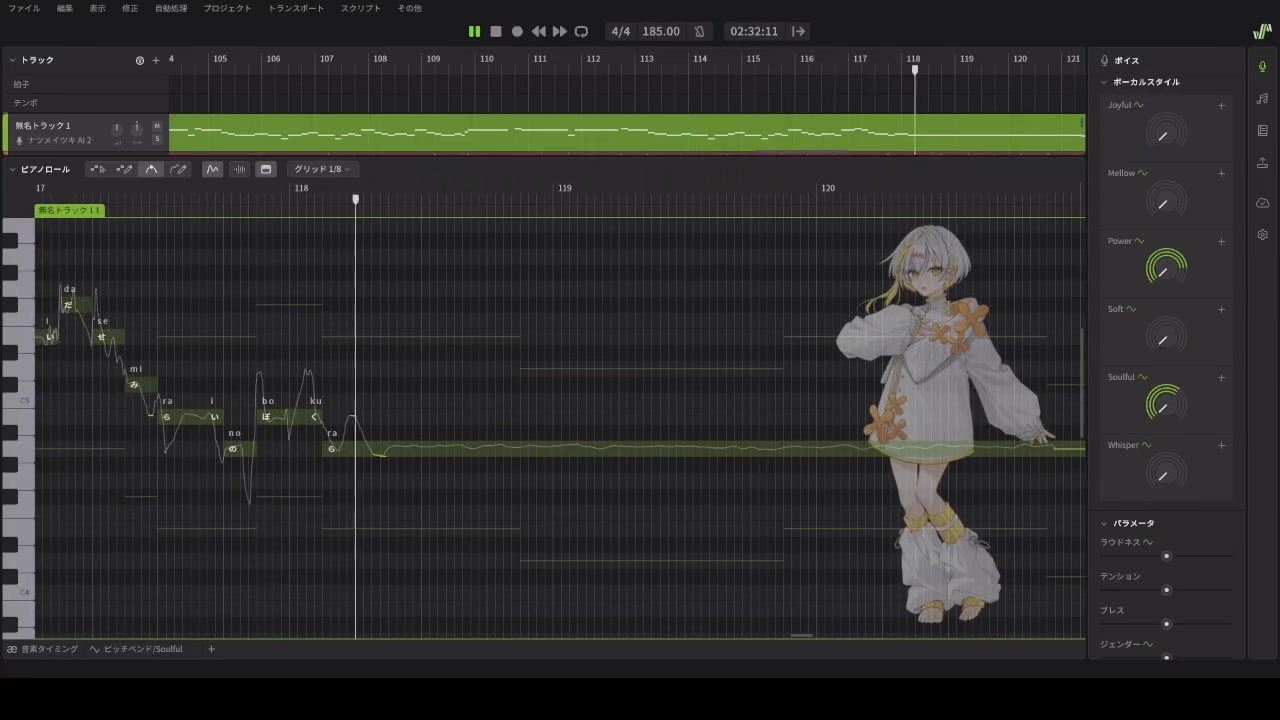Add a new track with plus icon

click(x=155, y=60)
